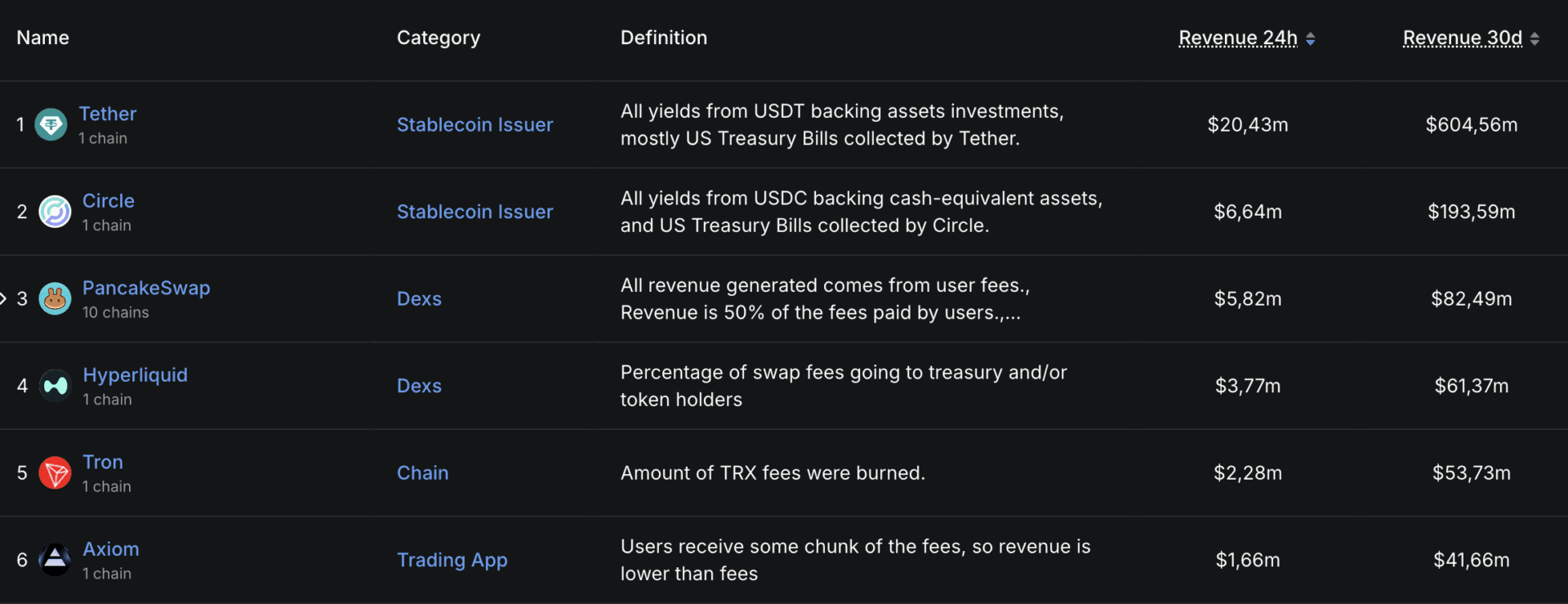Image resolution: width=1568 pixels, height=604 pixels.
Task: Open Dexs category in Hyperliquid row
Action: 419,386
